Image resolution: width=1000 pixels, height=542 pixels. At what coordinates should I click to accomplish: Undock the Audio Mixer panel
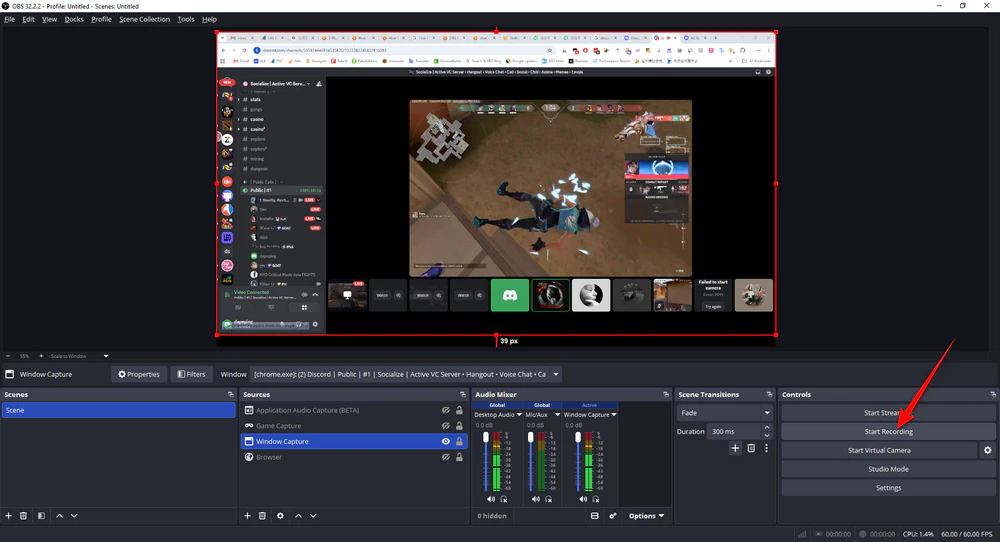pos(666,395)
